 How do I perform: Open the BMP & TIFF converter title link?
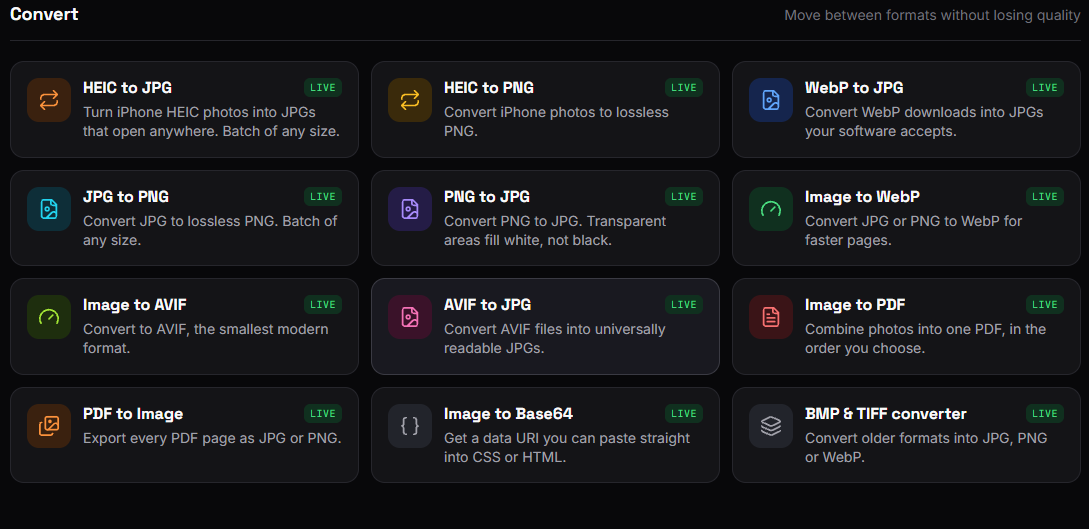pos(886,414)
